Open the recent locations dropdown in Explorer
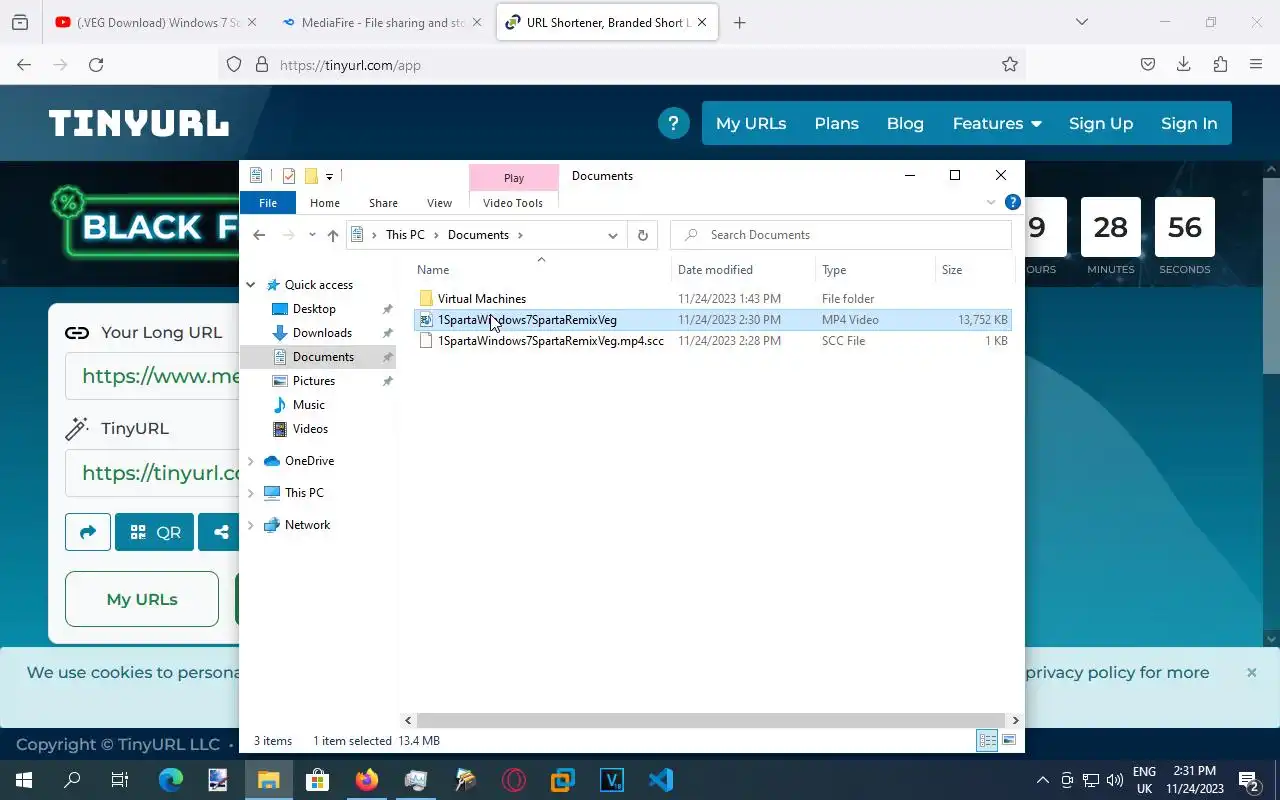The width and height of the screenshot is (1280, 800). [x=312, y=235]
